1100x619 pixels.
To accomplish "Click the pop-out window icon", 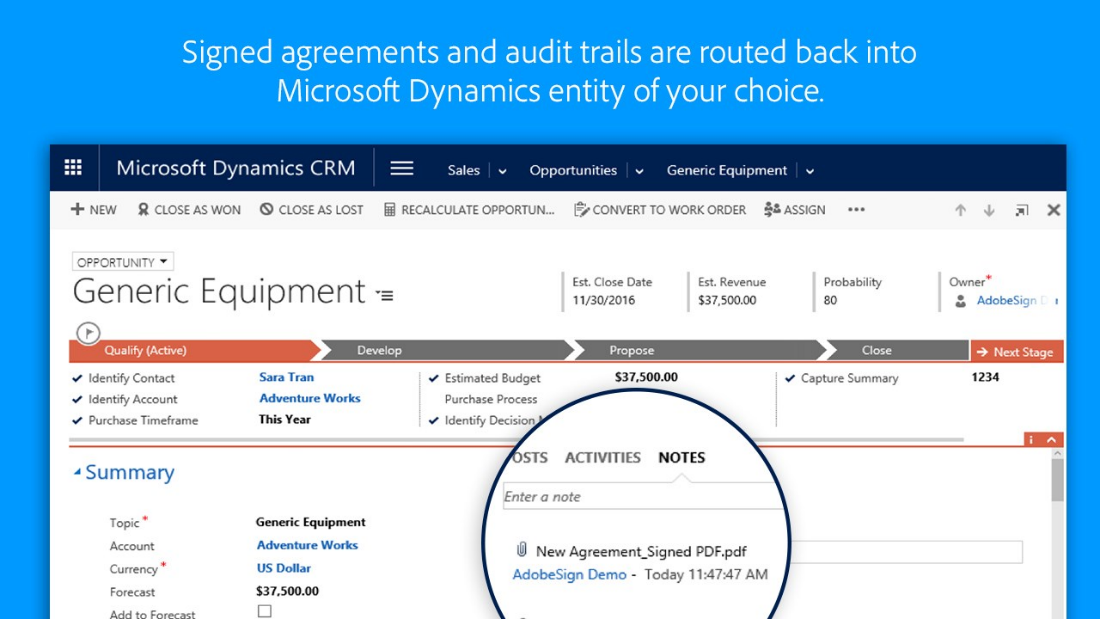I will (1021, 211).
